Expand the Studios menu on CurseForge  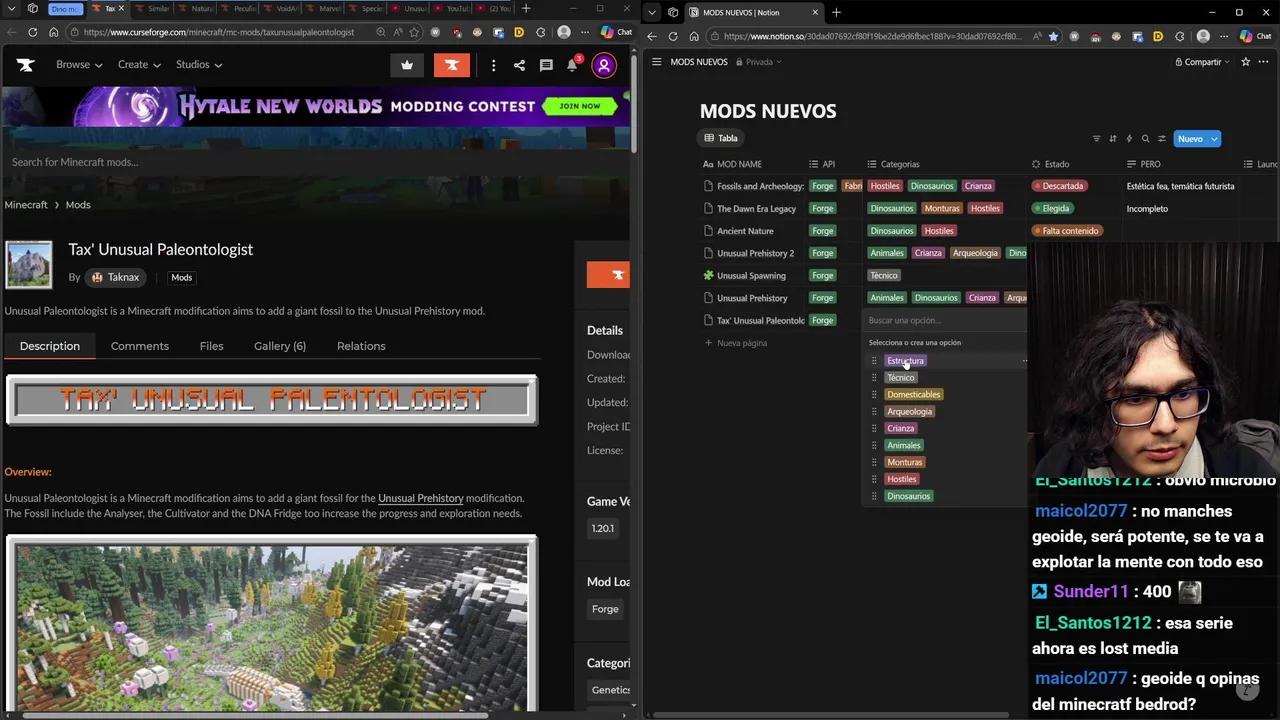199,65
